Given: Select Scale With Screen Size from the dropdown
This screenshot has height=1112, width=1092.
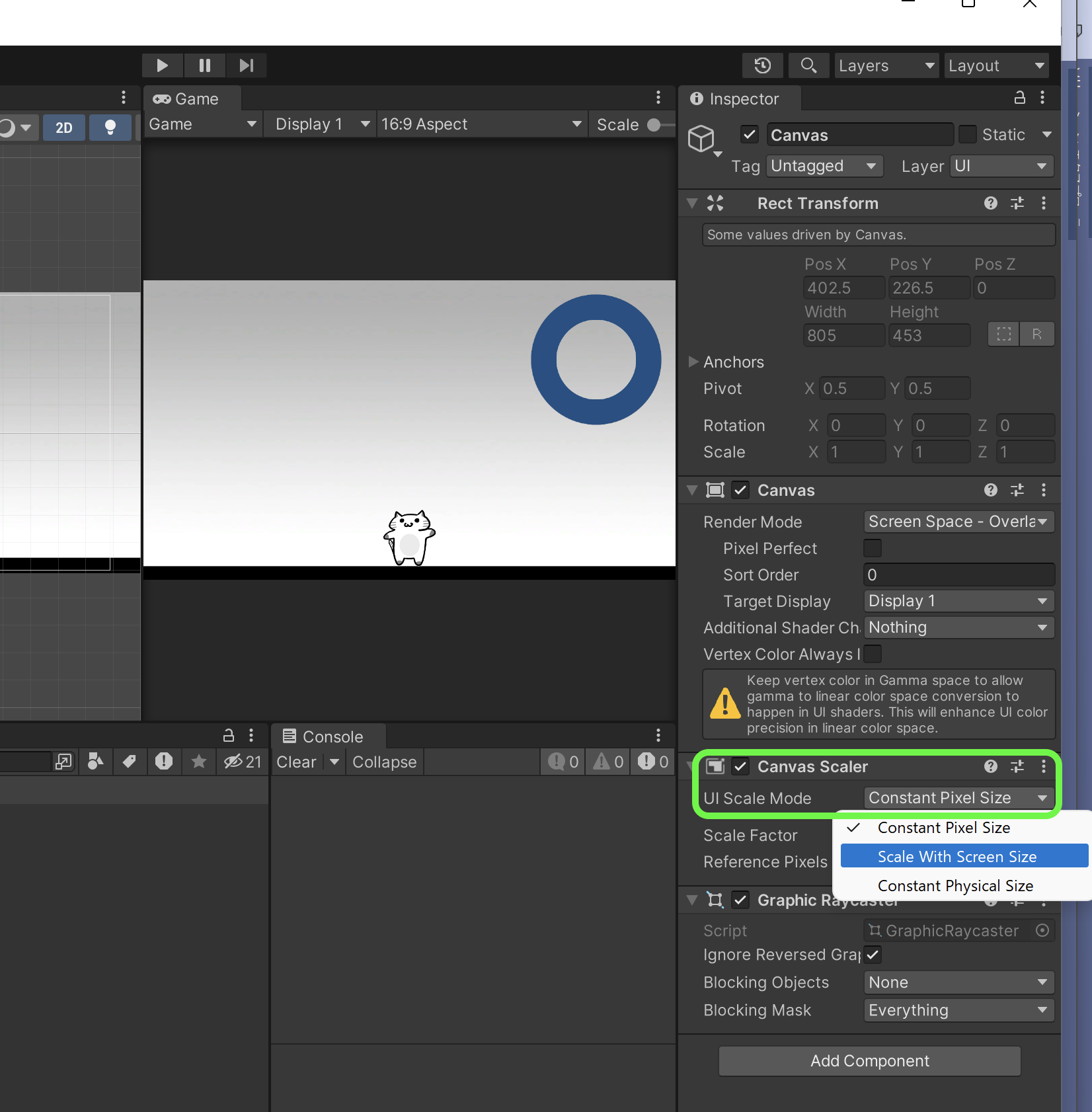Looking at the screenshot, I should (956, 855).
